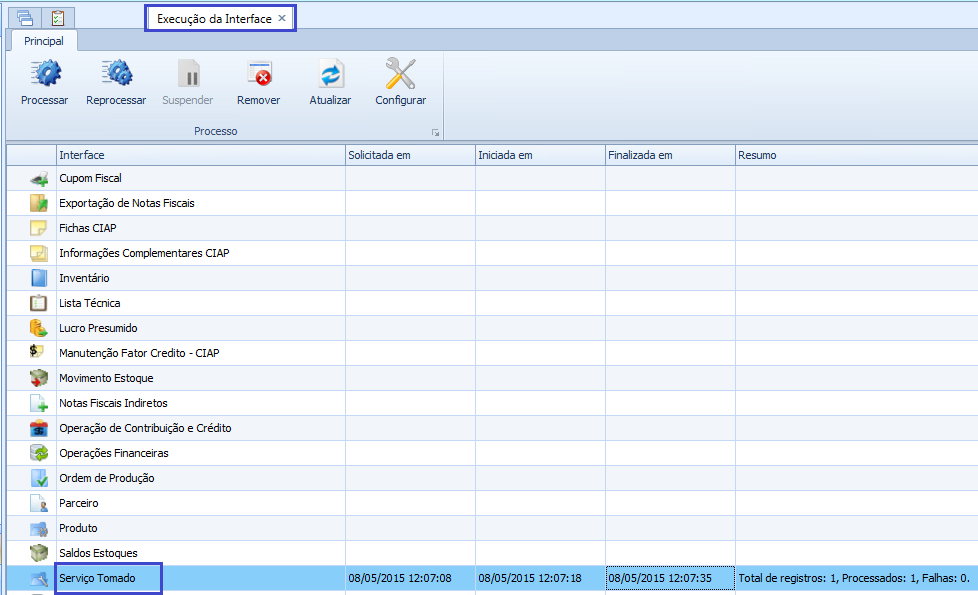Click the Operações Financeiras row icon
Image resolution: width=978 pixels, height=595 pixels.
tap(39, 454)
